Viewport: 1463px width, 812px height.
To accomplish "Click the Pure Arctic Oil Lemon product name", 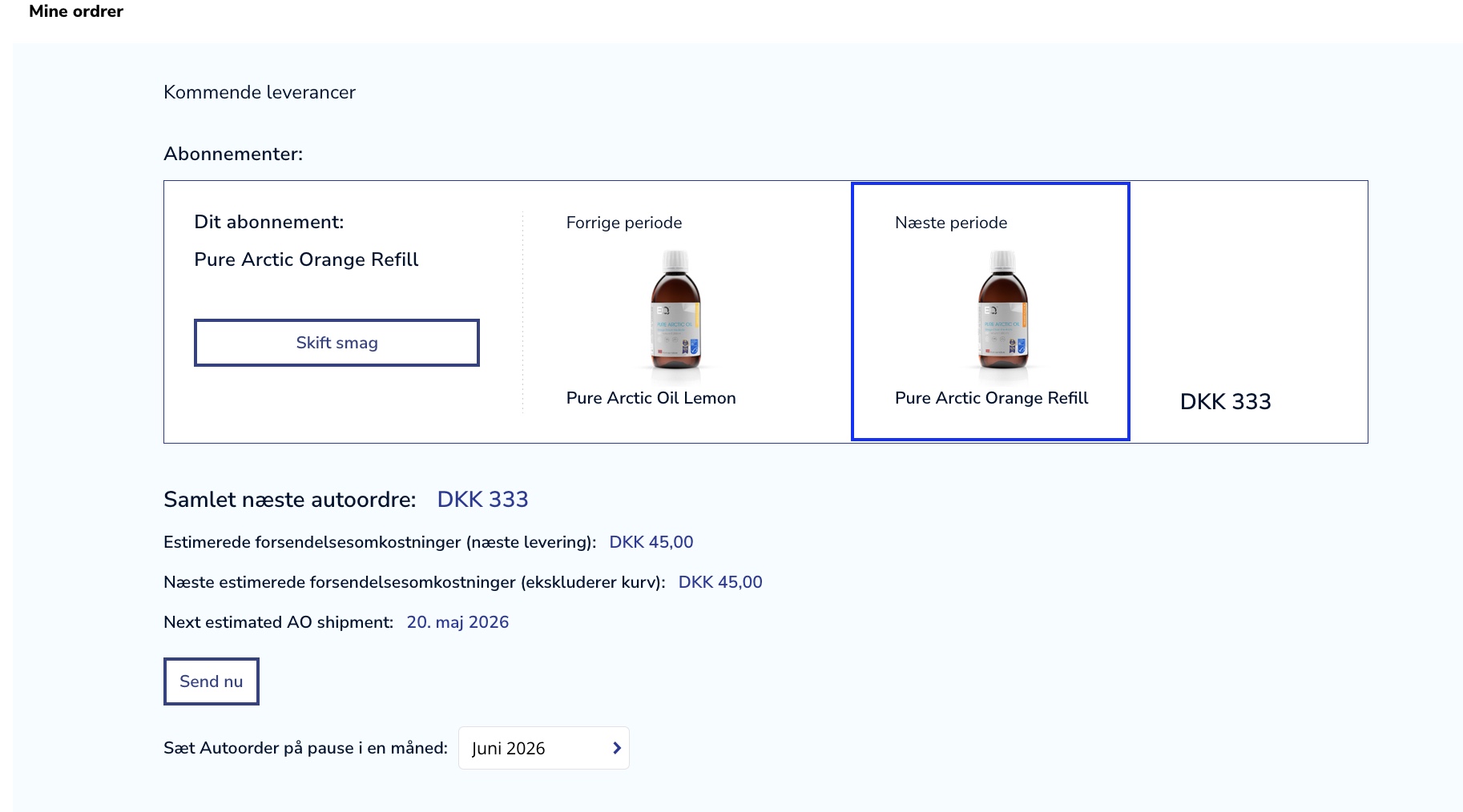I will tap(651, 398).
